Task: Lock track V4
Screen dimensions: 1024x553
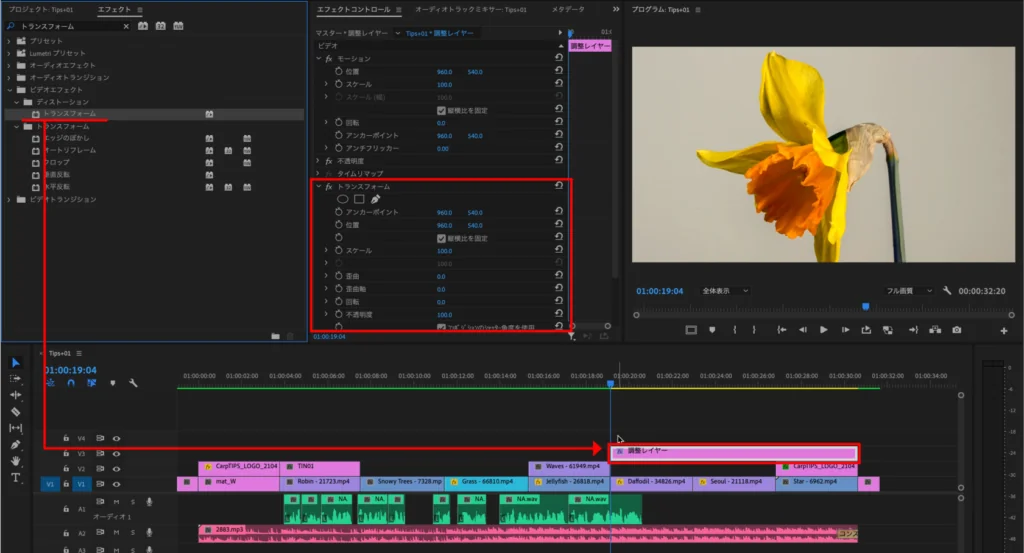Action: tap(66, 439)
